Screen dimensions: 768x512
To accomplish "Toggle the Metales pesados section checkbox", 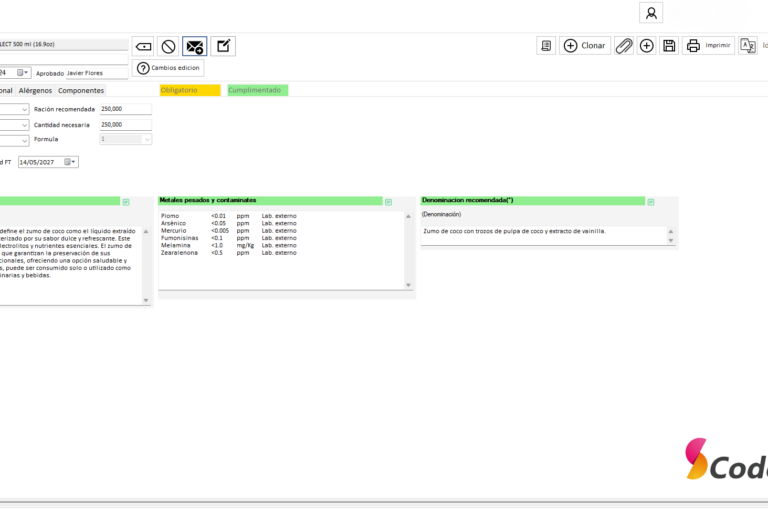I will tap(388, 202).
